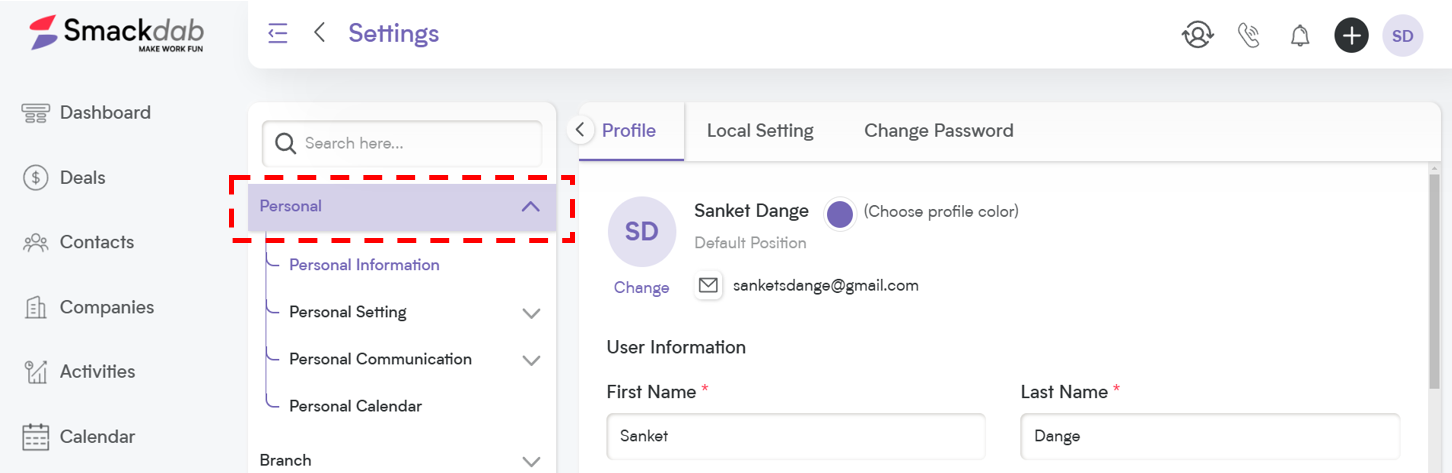The image size is (1452, 473).
Task: Open the Dashboard sidebar icon
Action: point(36,113)
